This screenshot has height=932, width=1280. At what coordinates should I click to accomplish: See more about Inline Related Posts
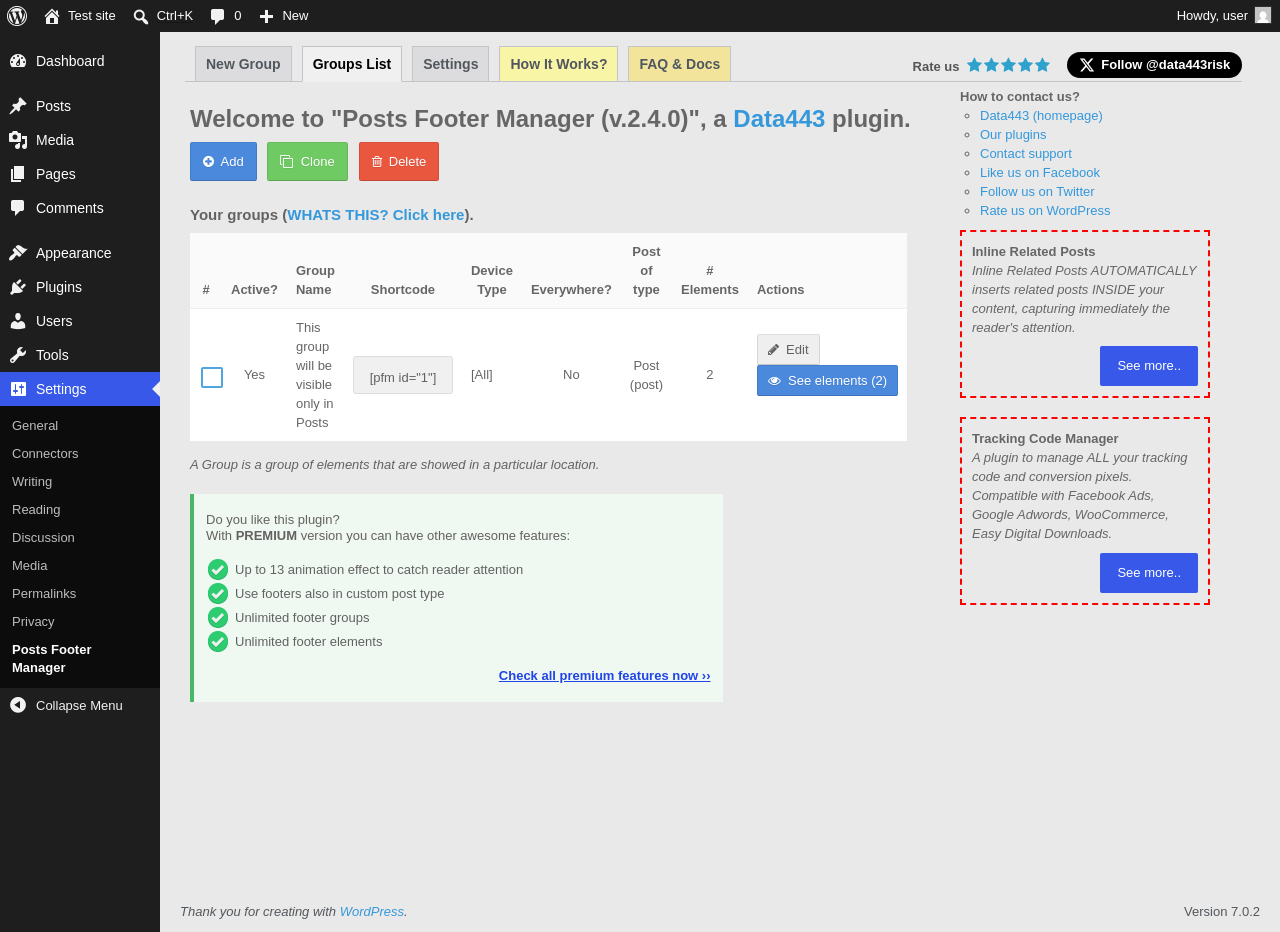click(x=1149, y=366)
